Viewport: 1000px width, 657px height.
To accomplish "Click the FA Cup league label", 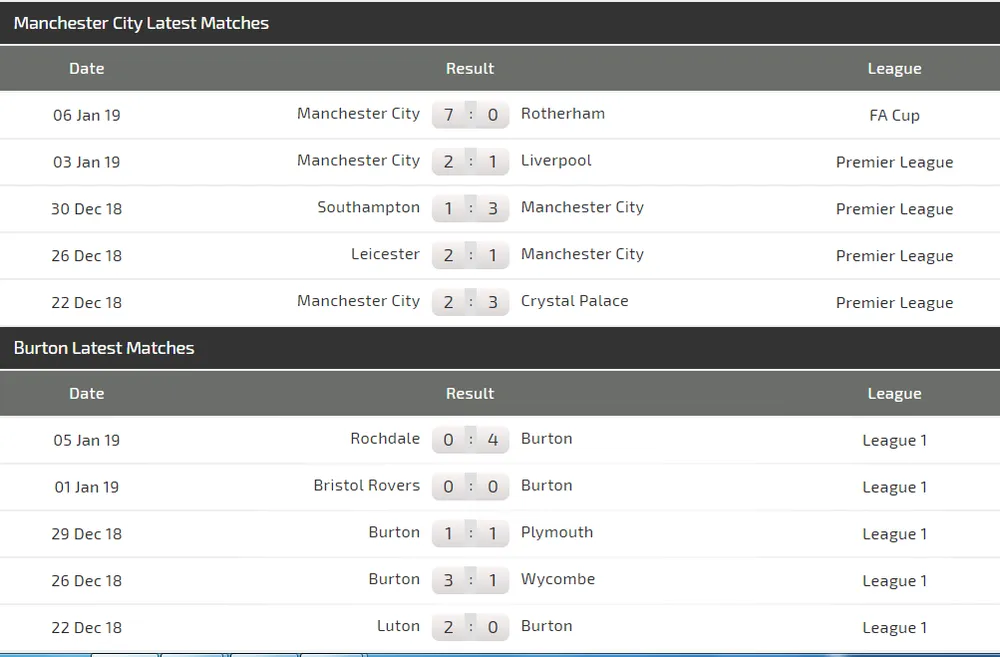I will tap(894, 115).
